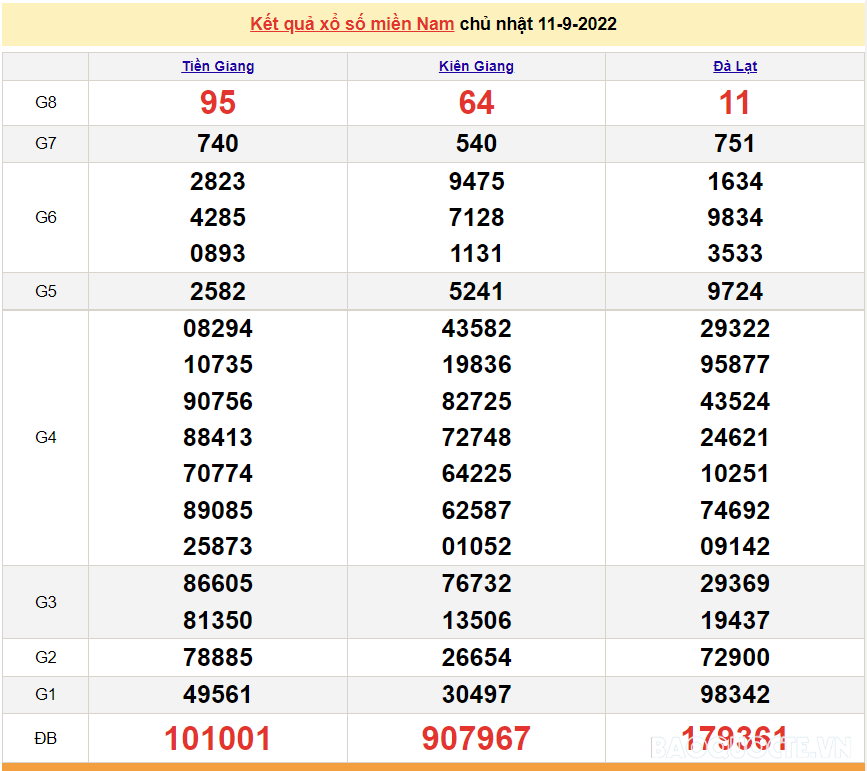This screenshot has width=867, height=771.
Task: Click the red G8 number 11
Action: 735,103
